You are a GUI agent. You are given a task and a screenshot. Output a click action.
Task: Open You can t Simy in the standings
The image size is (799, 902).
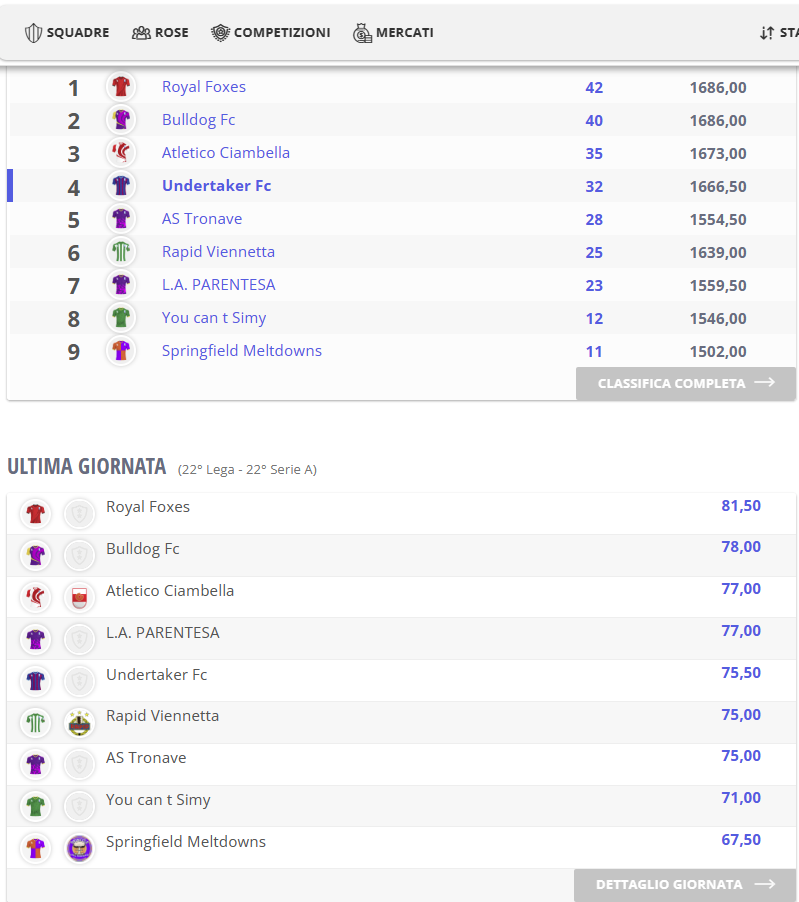click(x=214, y=318)
